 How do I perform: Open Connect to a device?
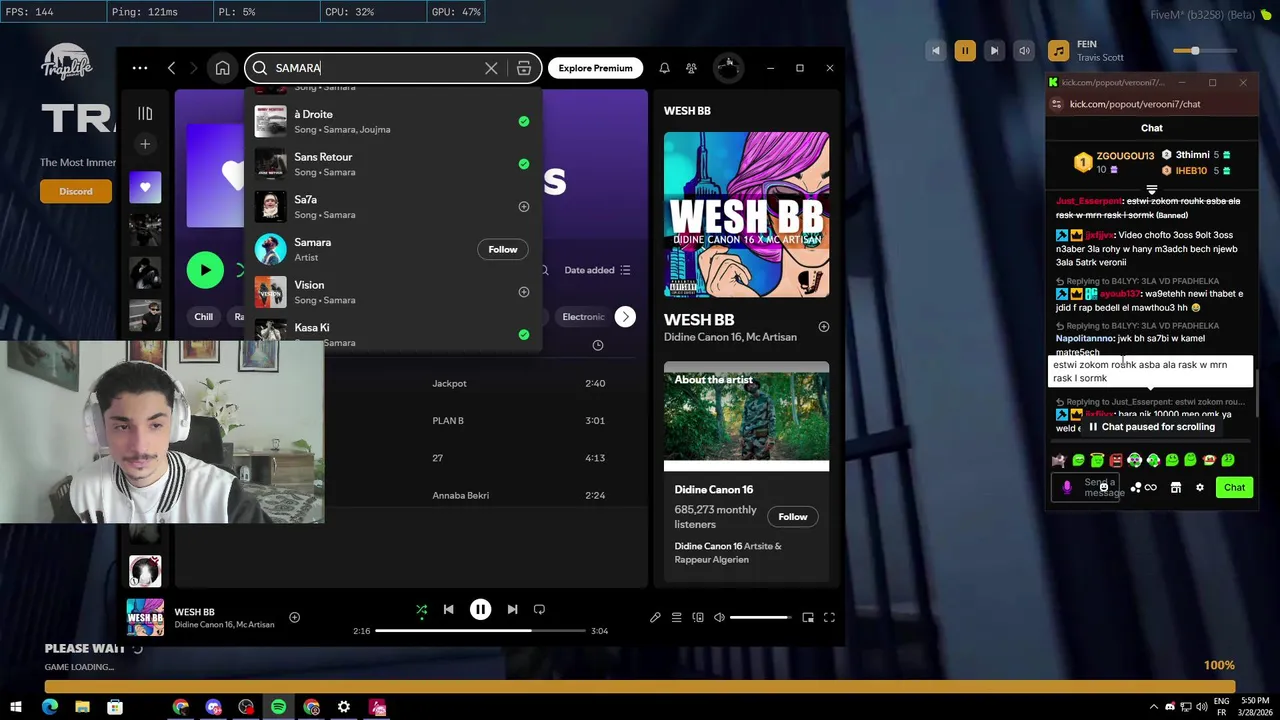click(x=698, y=618)
